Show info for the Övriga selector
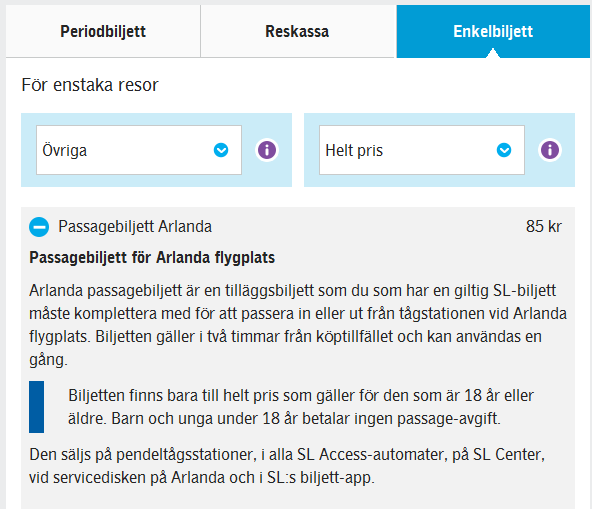The height and width of the screenshot is (509, 592). pos(267,150)
